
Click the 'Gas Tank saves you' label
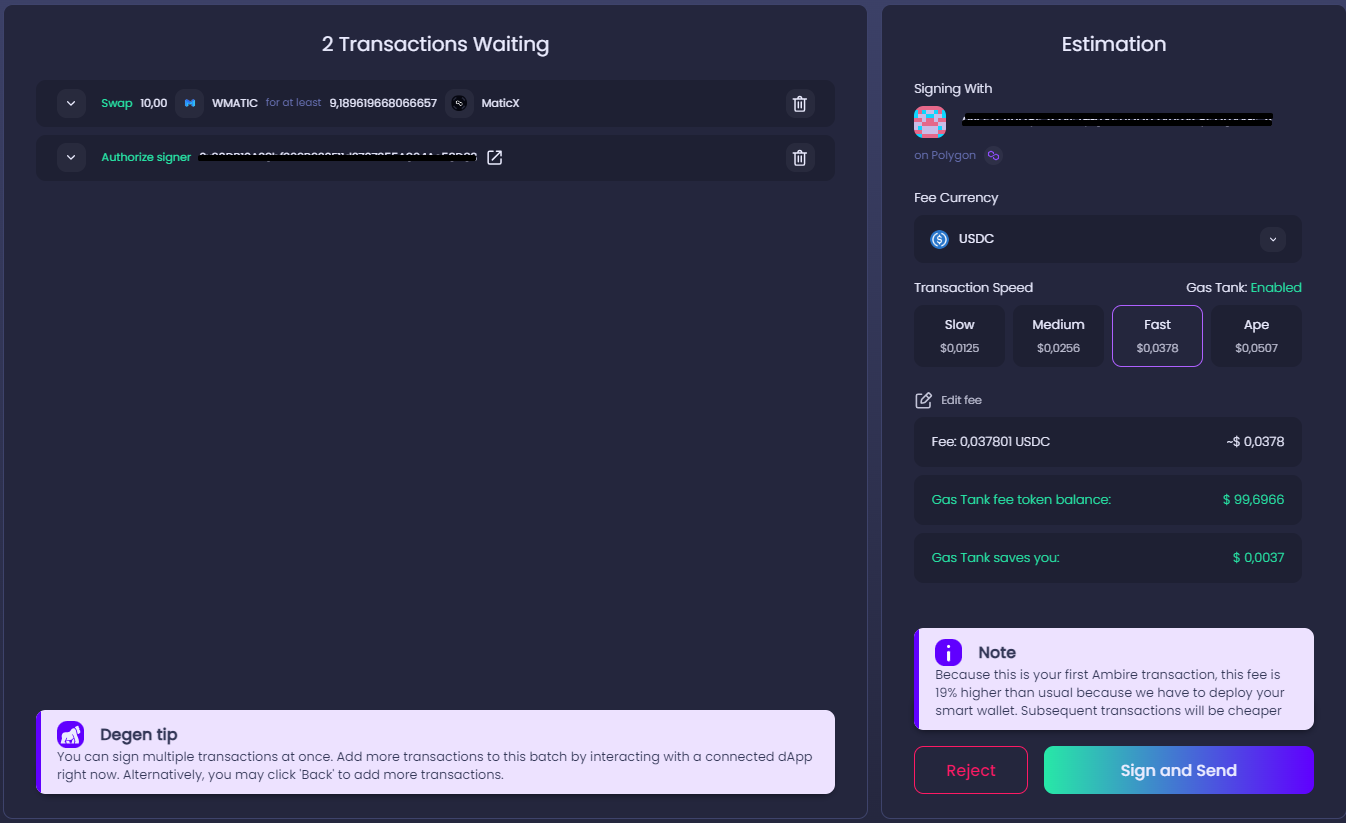(x=995, y=557)
